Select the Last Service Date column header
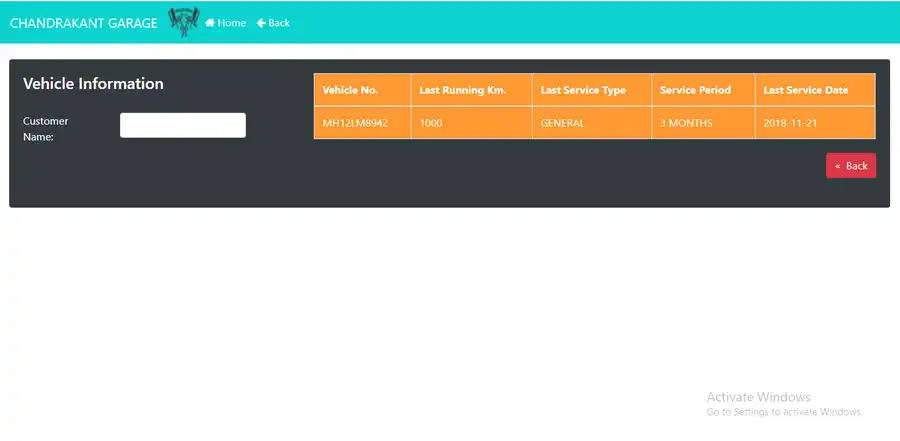This screenshot has width=900, height=441. coord(805,90)
